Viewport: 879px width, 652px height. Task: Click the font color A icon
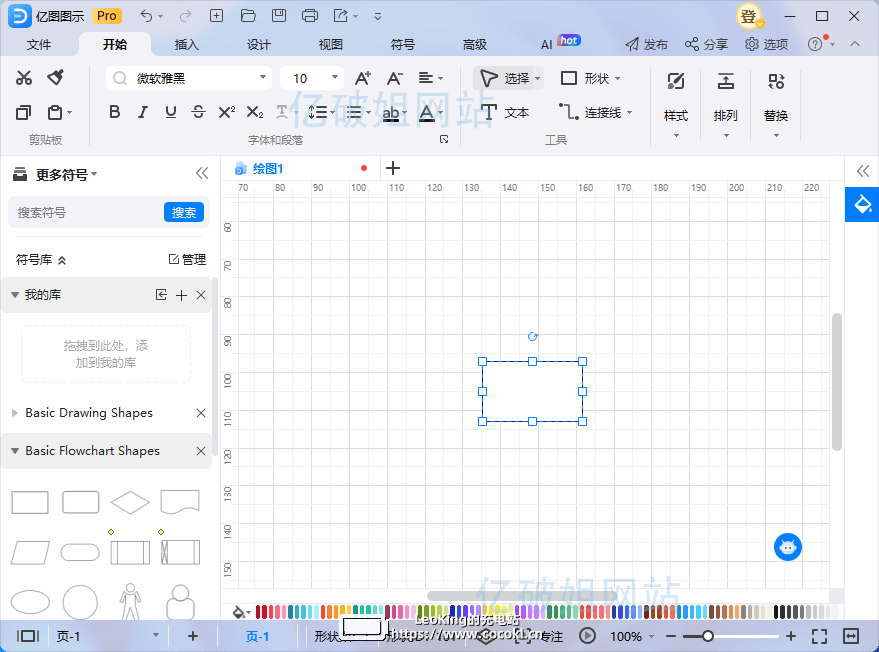tap(427, 113)
